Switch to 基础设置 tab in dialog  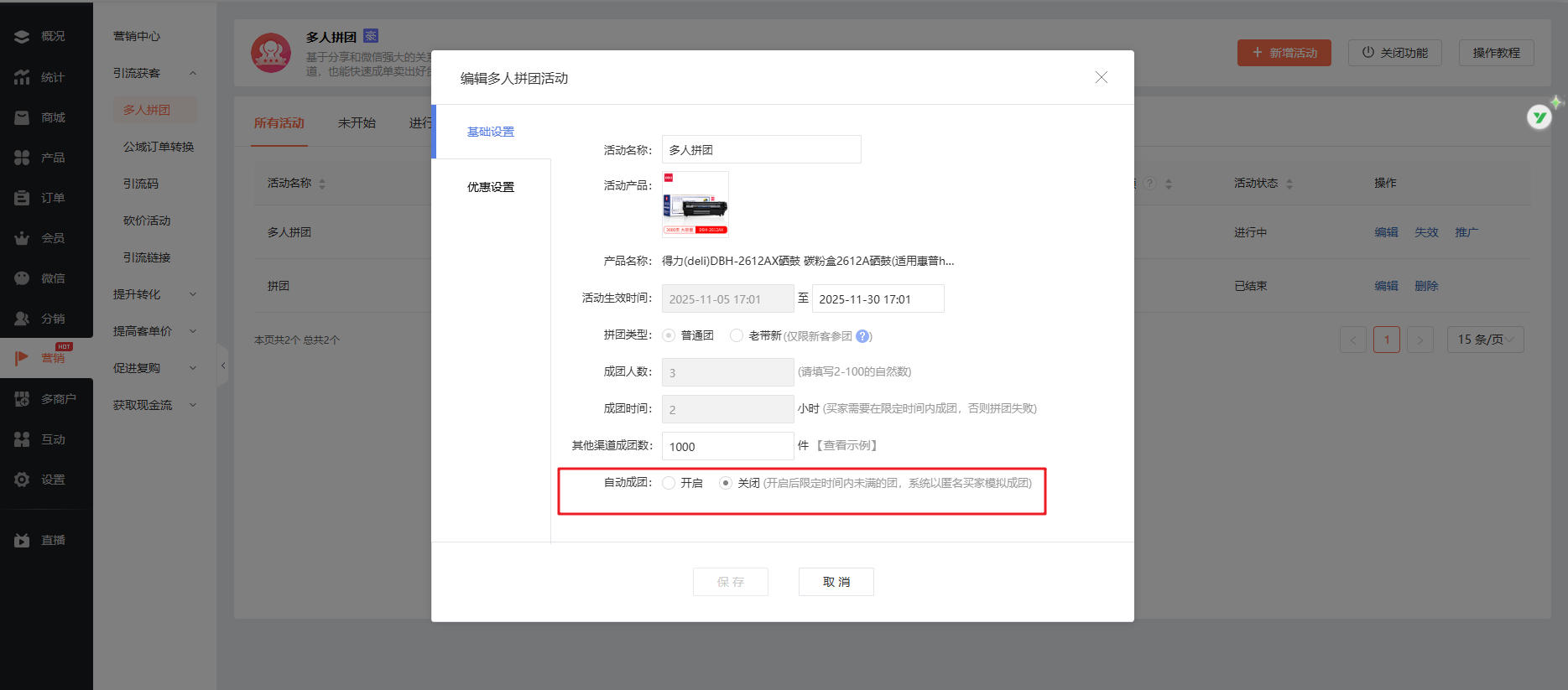click(x=491, y=132)
